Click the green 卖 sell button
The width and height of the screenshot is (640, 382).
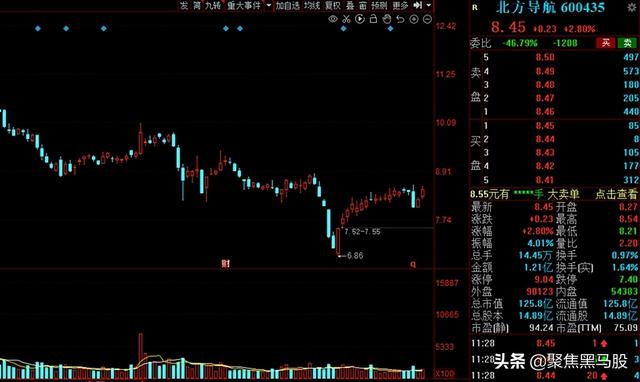point(627,42)
